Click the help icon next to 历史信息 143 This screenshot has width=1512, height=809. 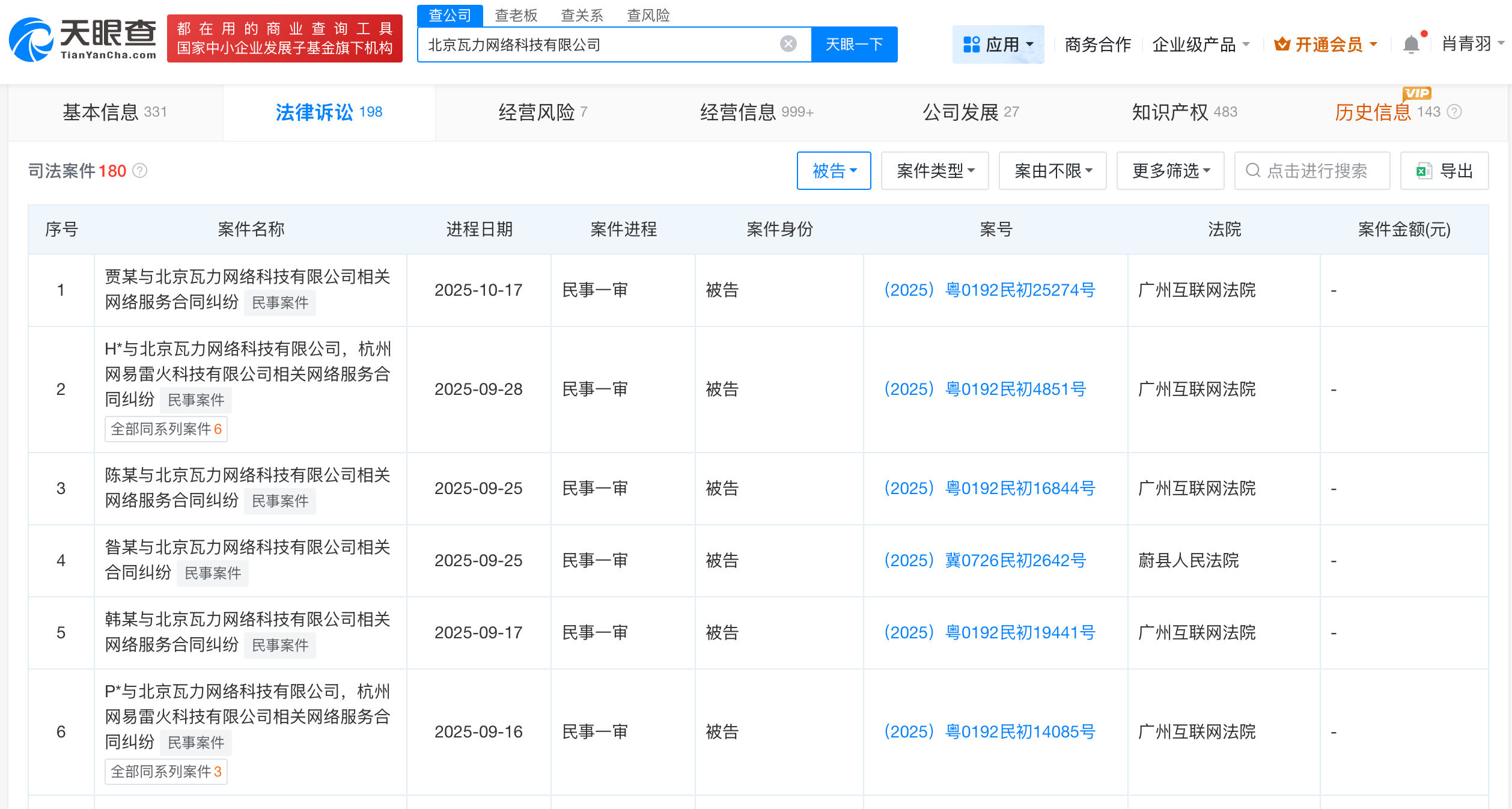1454,111
